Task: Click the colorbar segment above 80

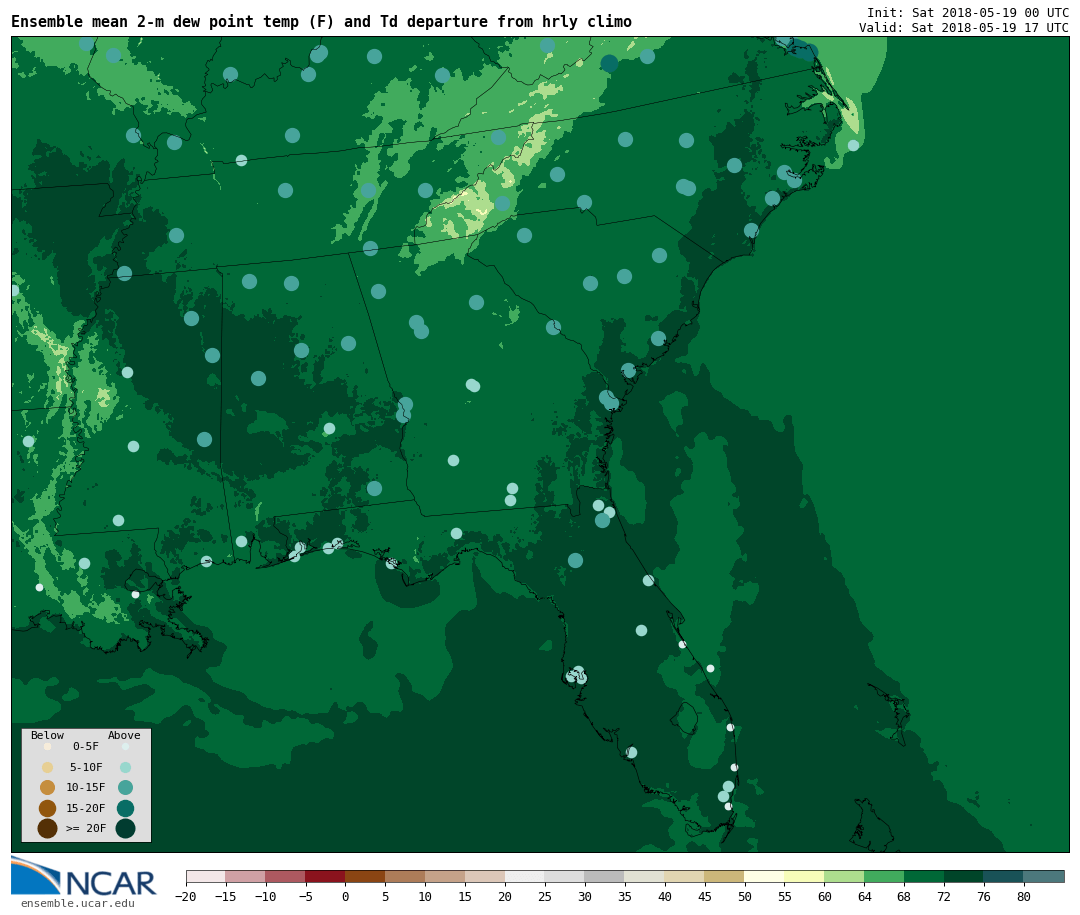Action: click(x=1043, y=876)
